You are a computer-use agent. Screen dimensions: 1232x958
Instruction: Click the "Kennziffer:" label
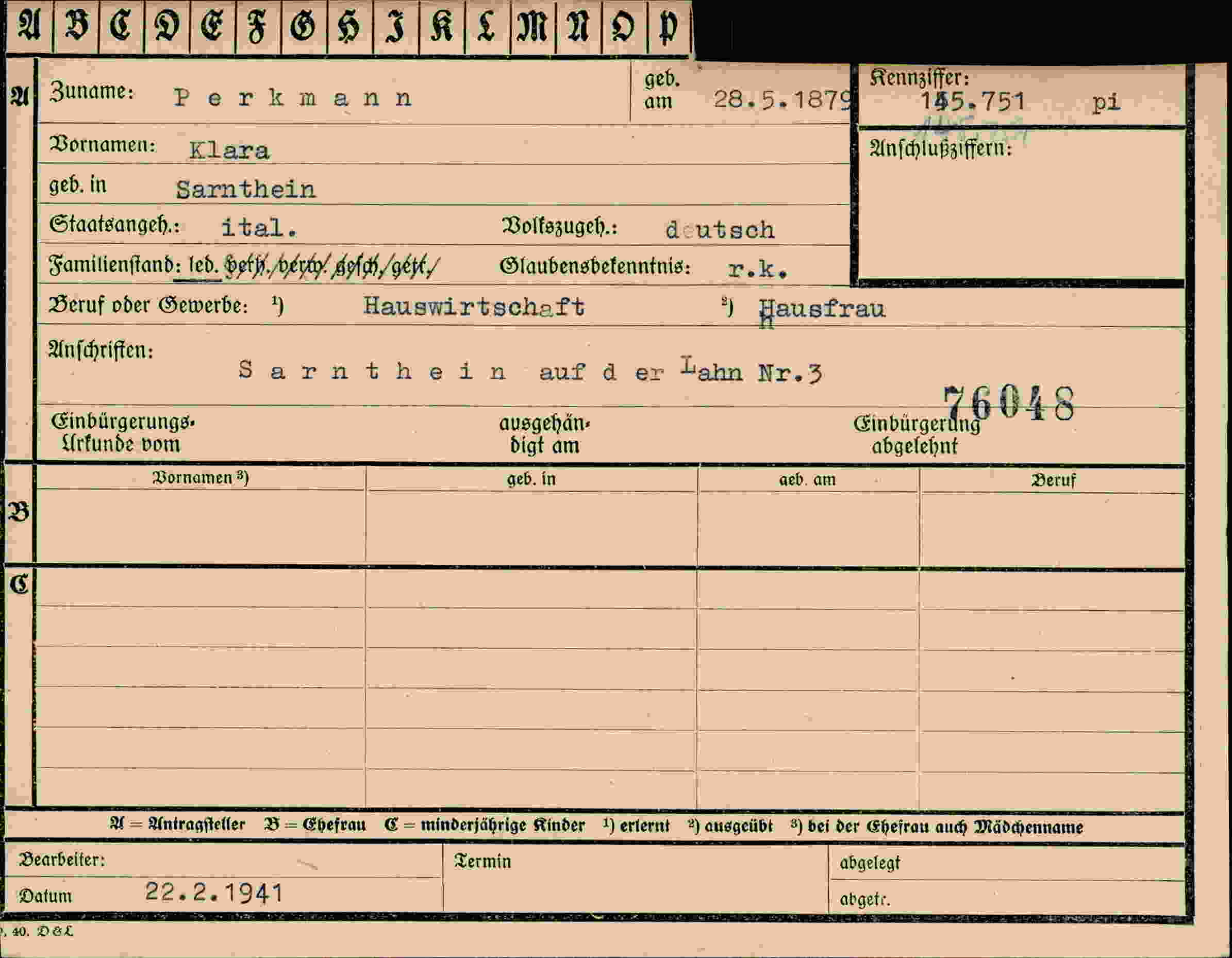[x=919, y=78]
